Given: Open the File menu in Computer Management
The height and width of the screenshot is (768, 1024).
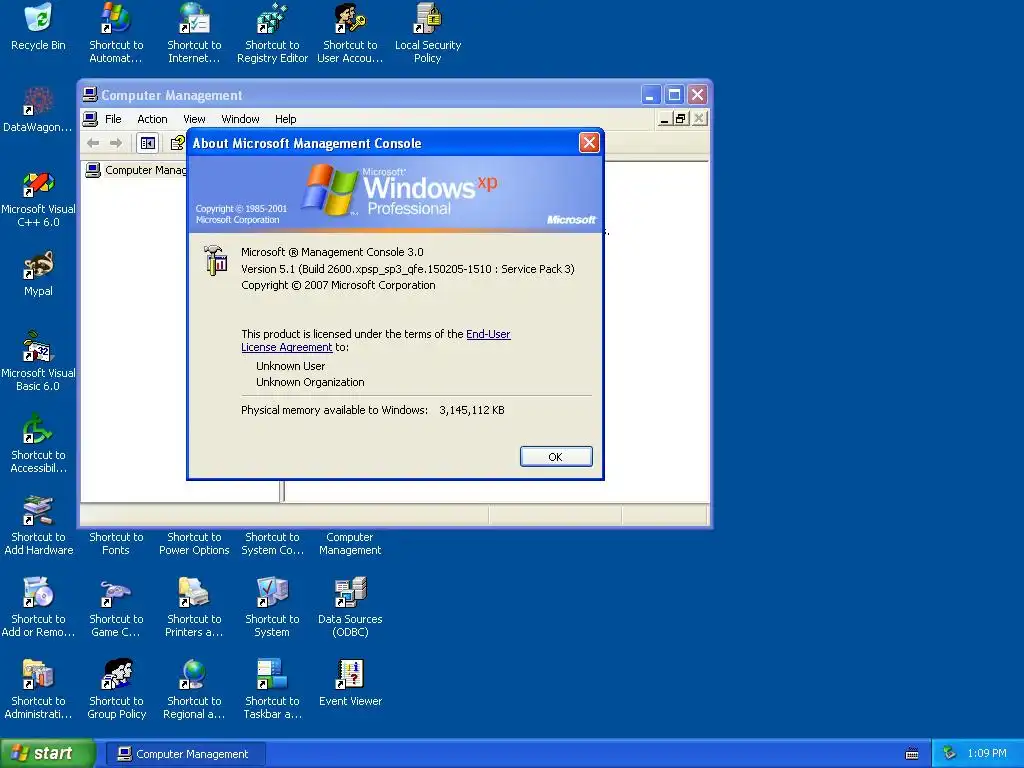Looking at the screenshot, I should (113, 119).
